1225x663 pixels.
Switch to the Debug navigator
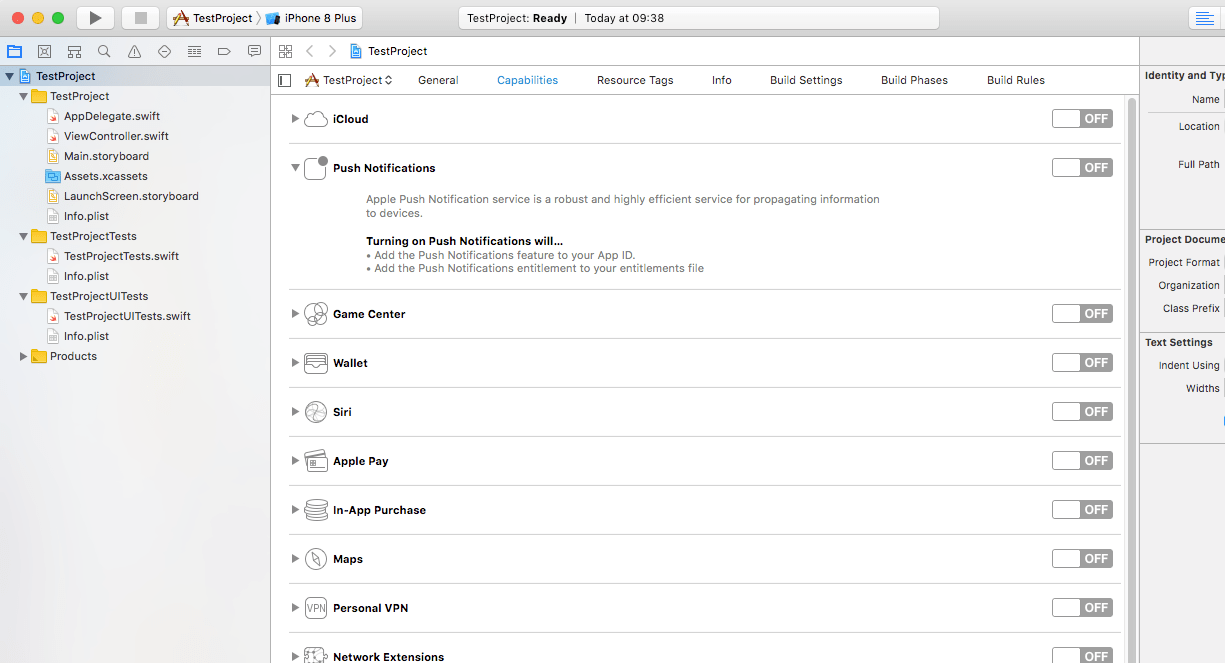[x=194, y=51]
